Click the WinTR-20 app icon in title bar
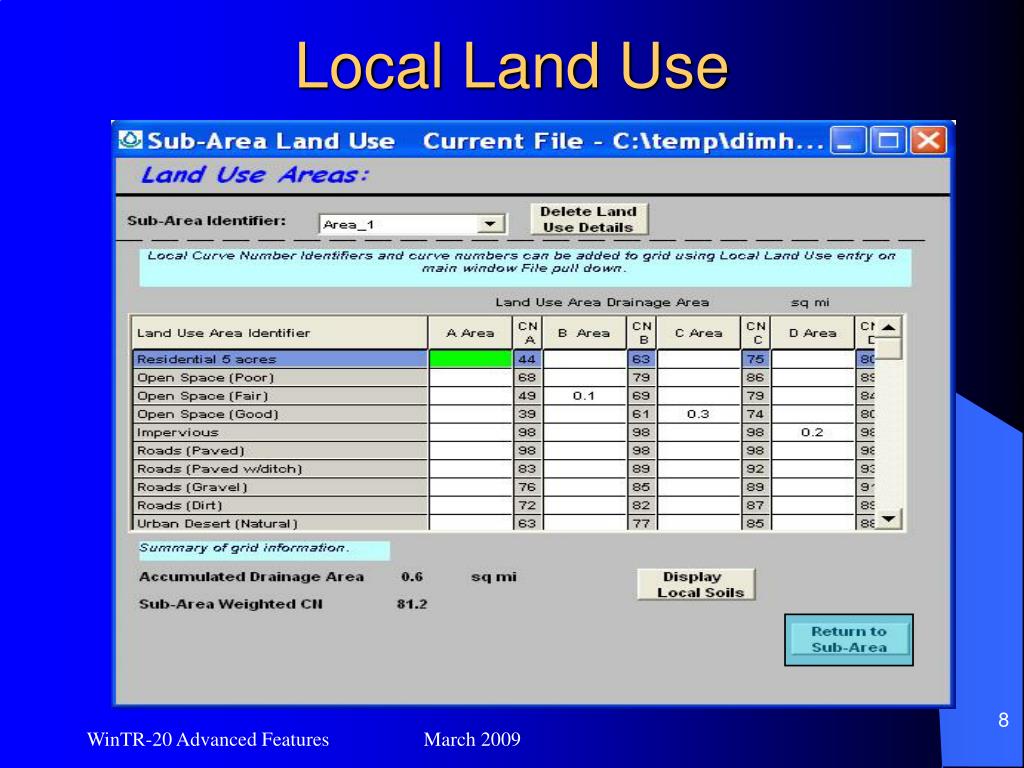The width and height of the screenshot is (1024, 768). click(130, 140)
